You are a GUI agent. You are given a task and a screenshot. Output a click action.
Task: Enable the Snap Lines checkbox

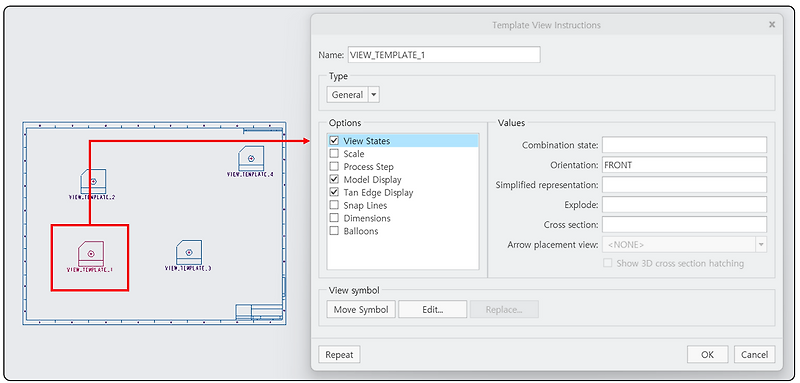point(334,205)
